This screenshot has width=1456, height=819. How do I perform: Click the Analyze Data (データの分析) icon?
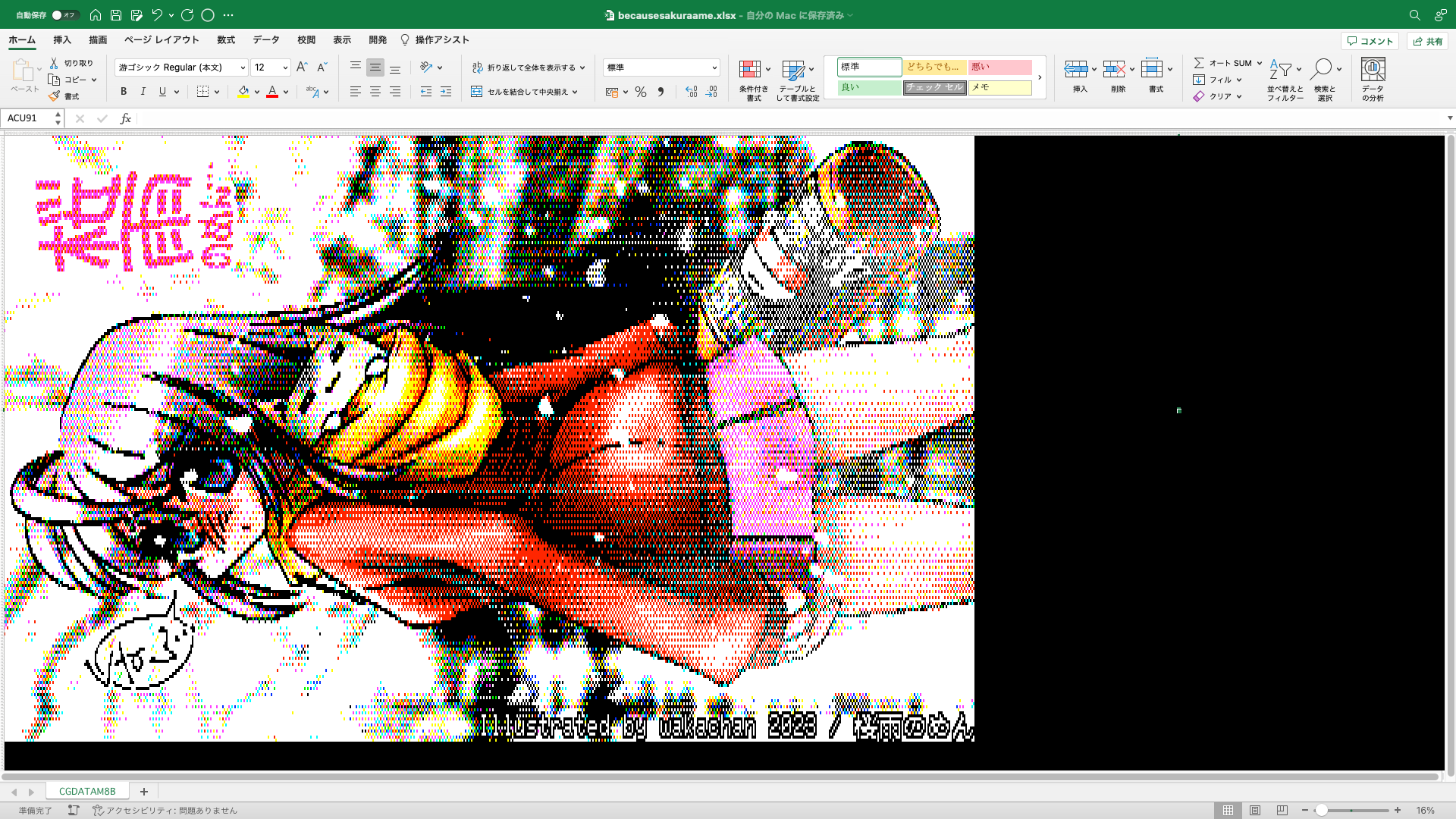[x=1373, y=69]
